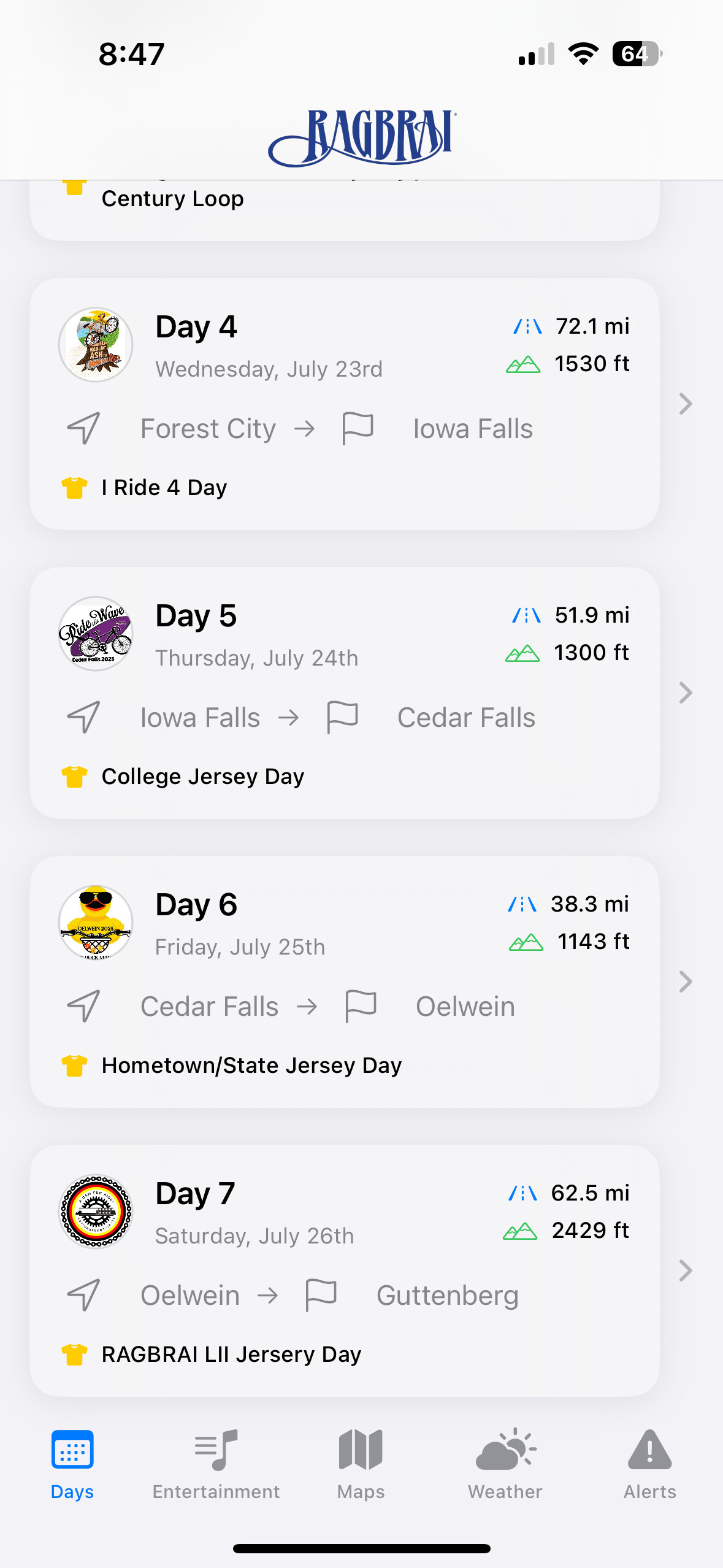
Task: Tap the Ride the Wave Cedar Falls logo
Action: pos(96,634)
